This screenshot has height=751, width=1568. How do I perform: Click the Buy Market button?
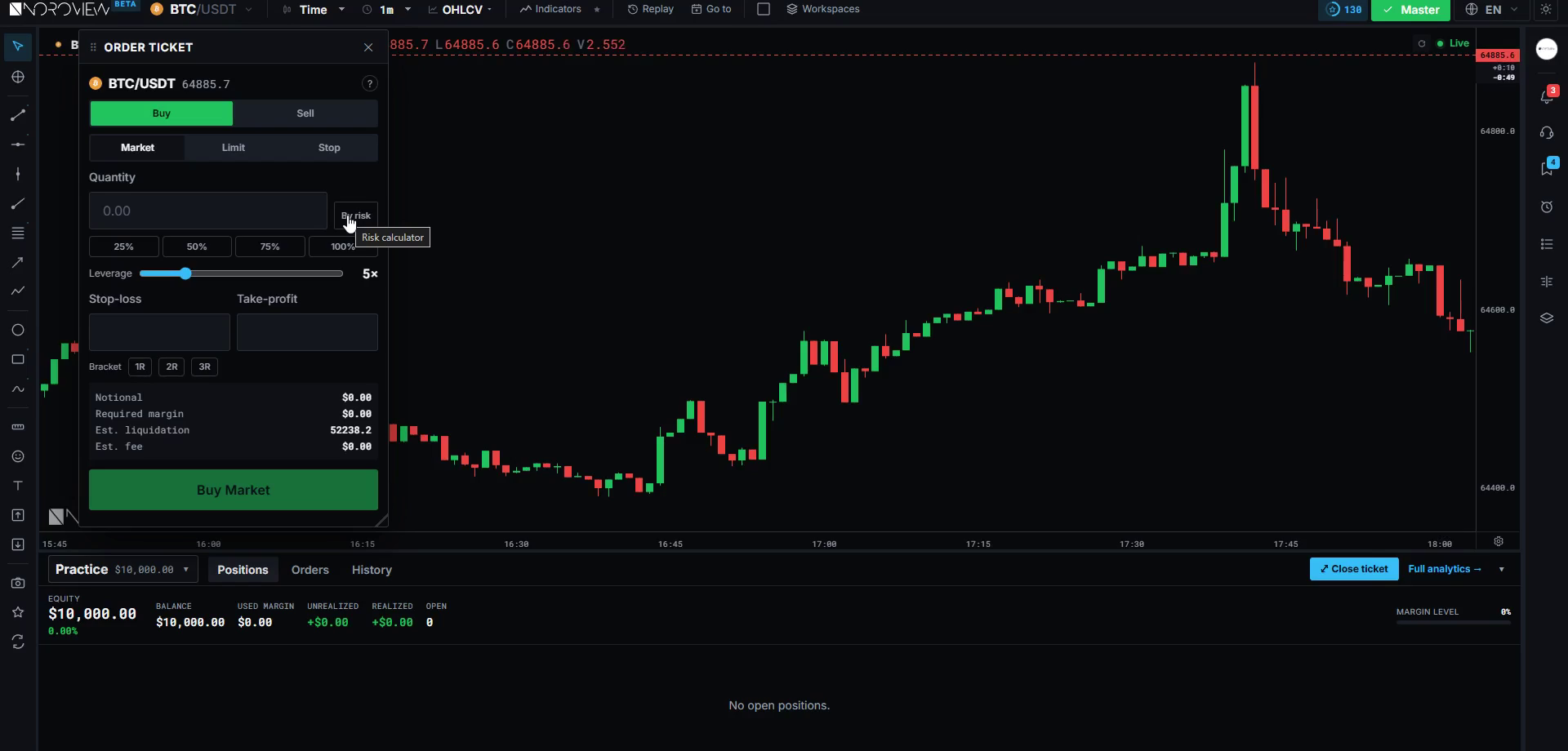(x=234, y=490)
